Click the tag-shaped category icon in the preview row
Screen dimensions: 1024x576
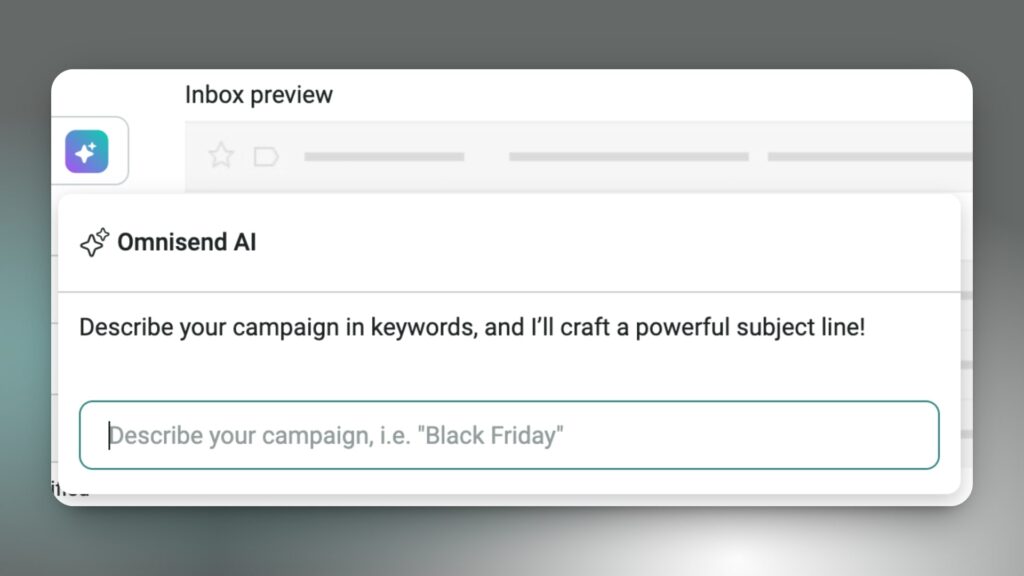click(265, 155)
